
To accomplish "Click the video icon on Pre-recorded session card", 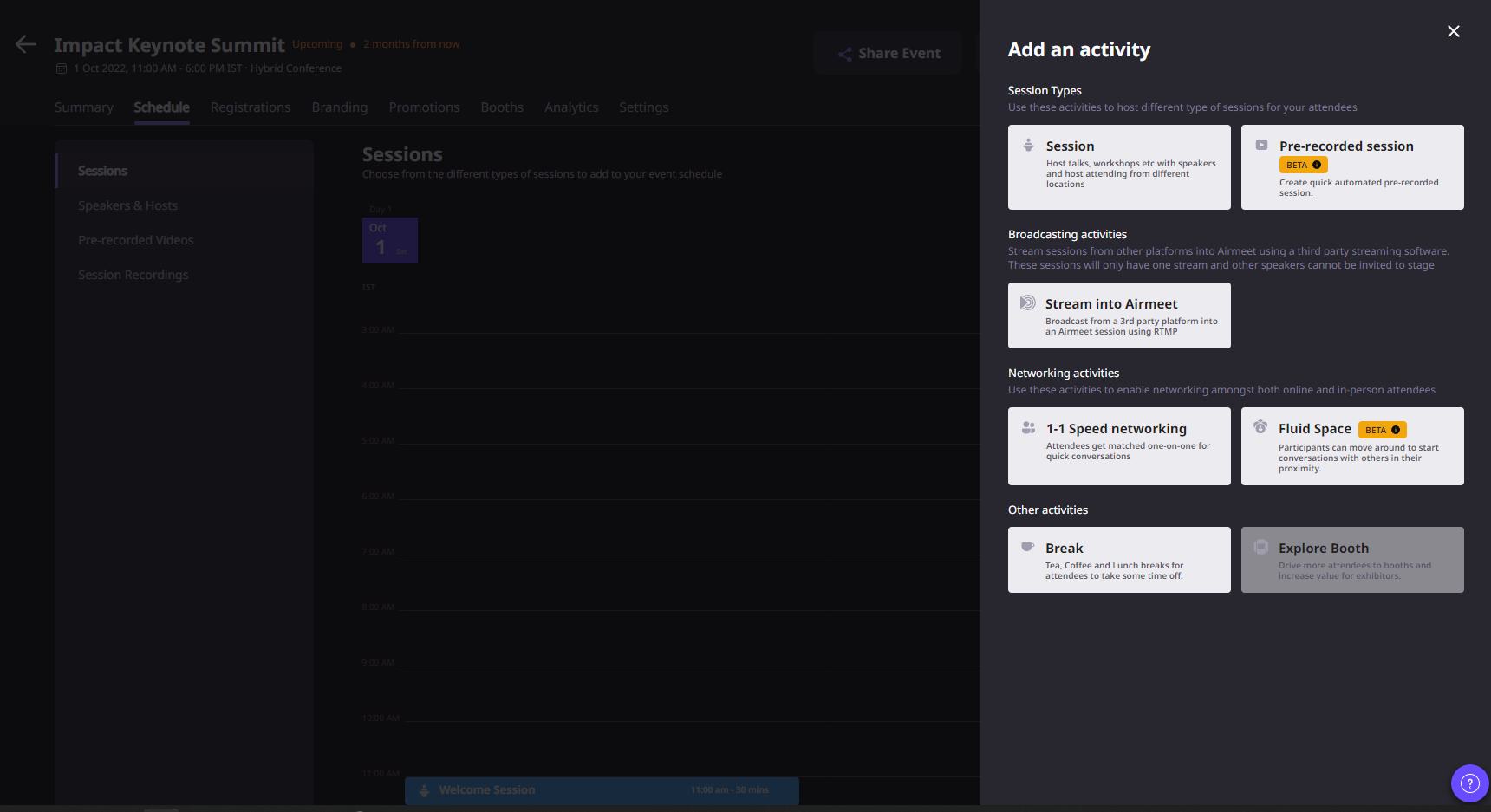I will click(x=1262, y=145).
